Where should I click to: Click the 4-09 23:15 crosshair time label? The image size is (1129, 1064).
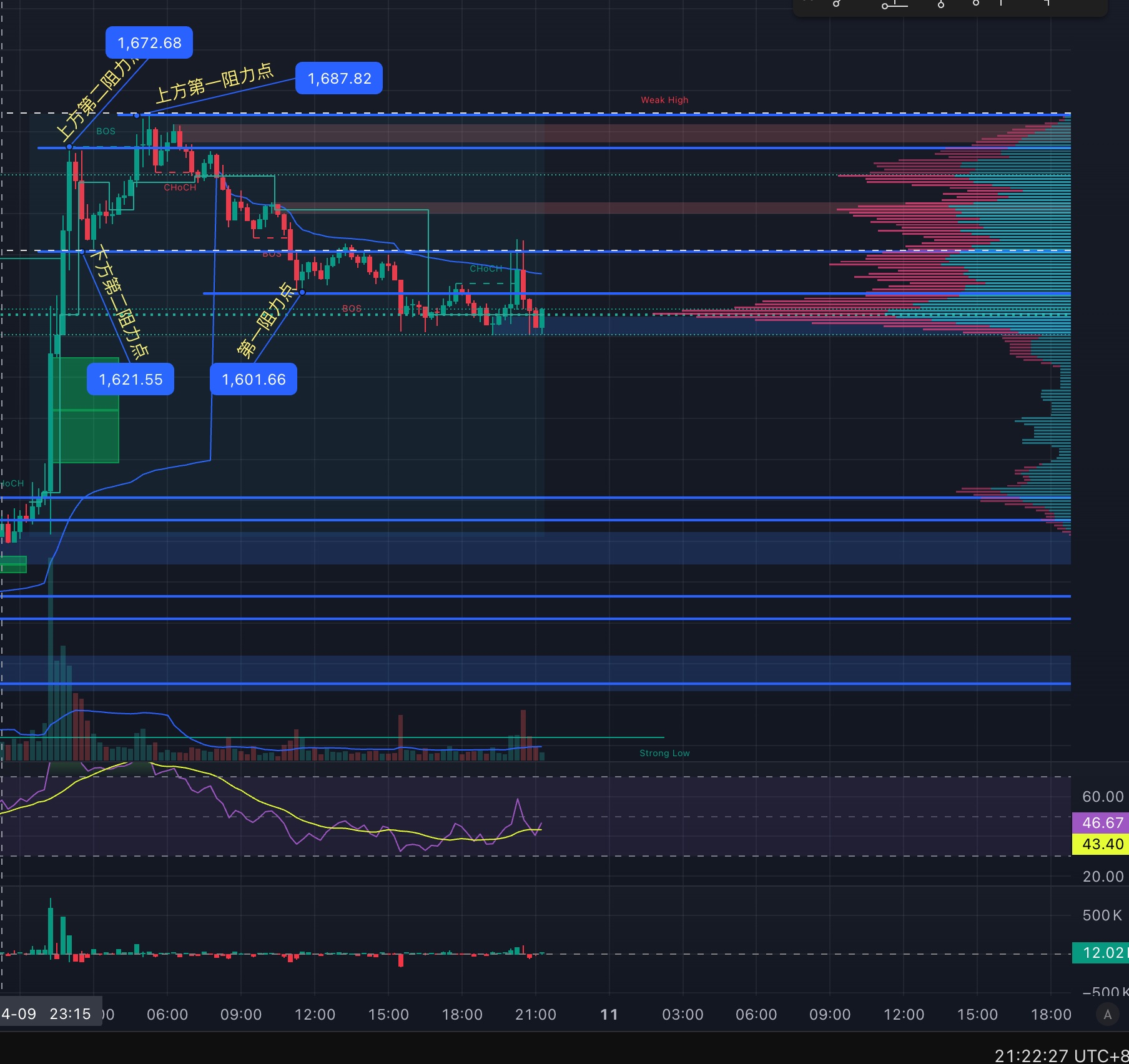coord(47,1014)
